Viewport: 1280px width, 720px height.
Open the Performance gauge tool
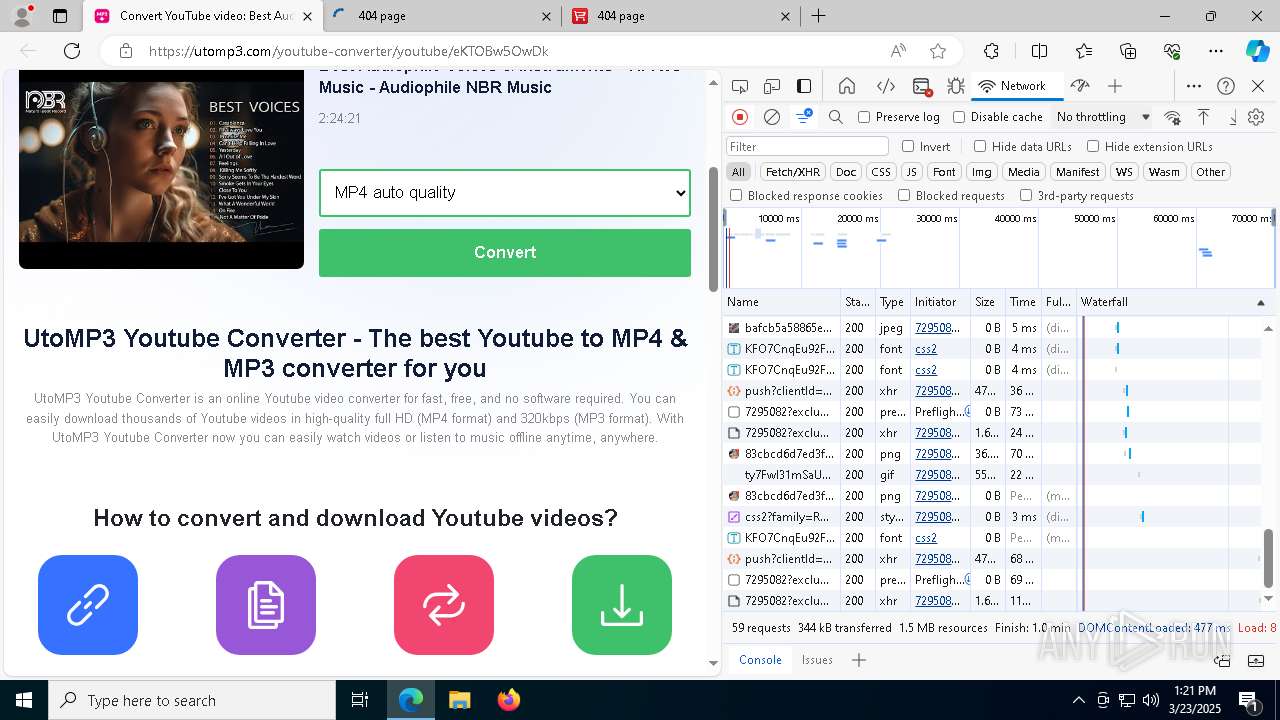tap(1079, 86)
